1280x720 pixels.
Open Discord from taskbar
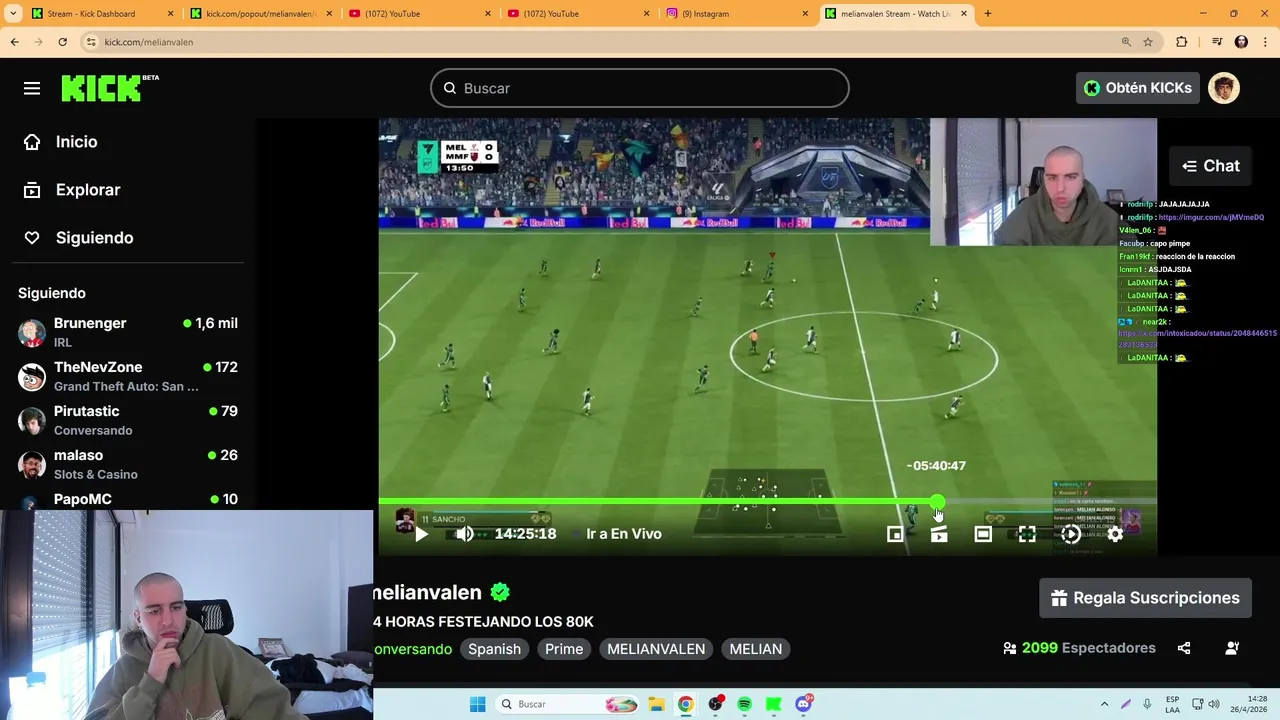(x=803, y=704)
